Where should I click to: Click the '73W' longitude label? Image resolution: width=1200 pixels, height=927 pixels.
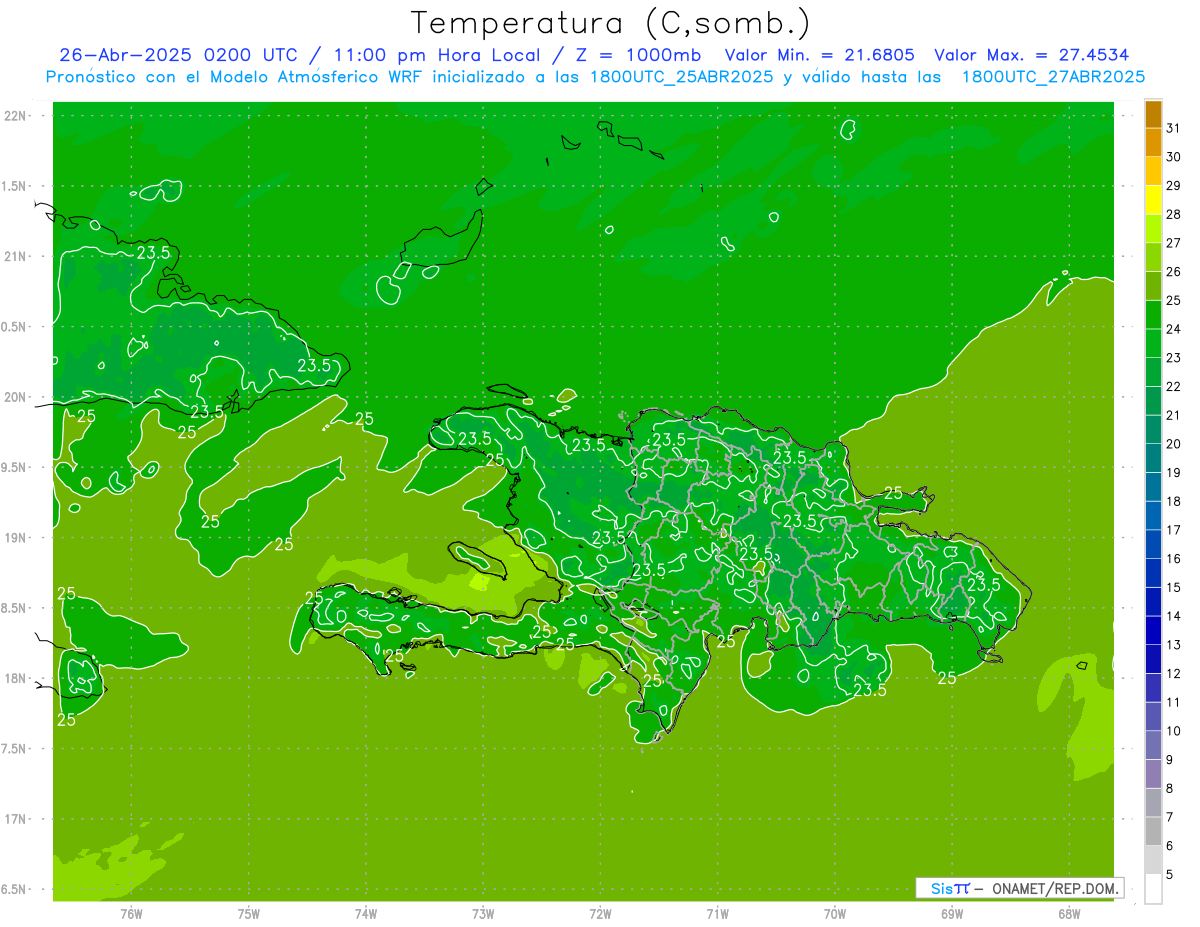tap(483, 914)
